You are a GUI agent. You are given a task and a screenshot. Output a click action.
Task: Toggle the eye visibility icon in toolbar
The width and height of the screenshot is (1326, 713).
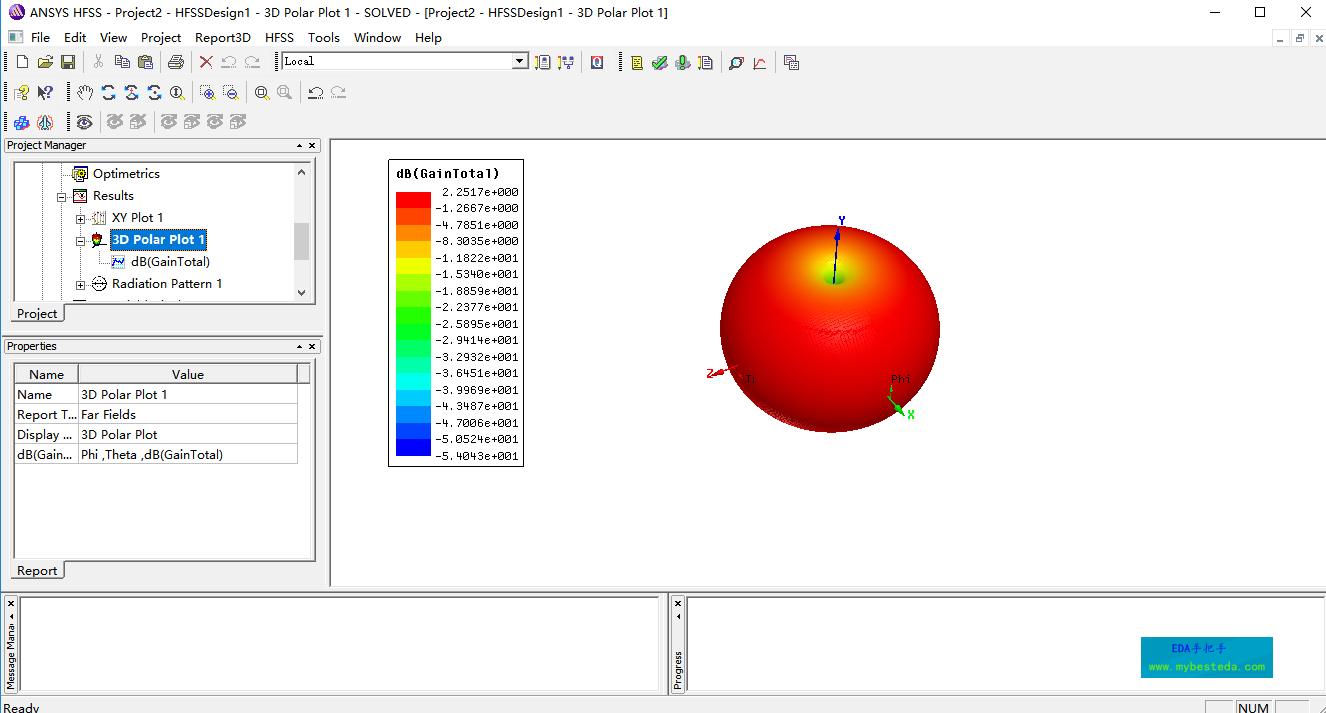coord(85,122)
